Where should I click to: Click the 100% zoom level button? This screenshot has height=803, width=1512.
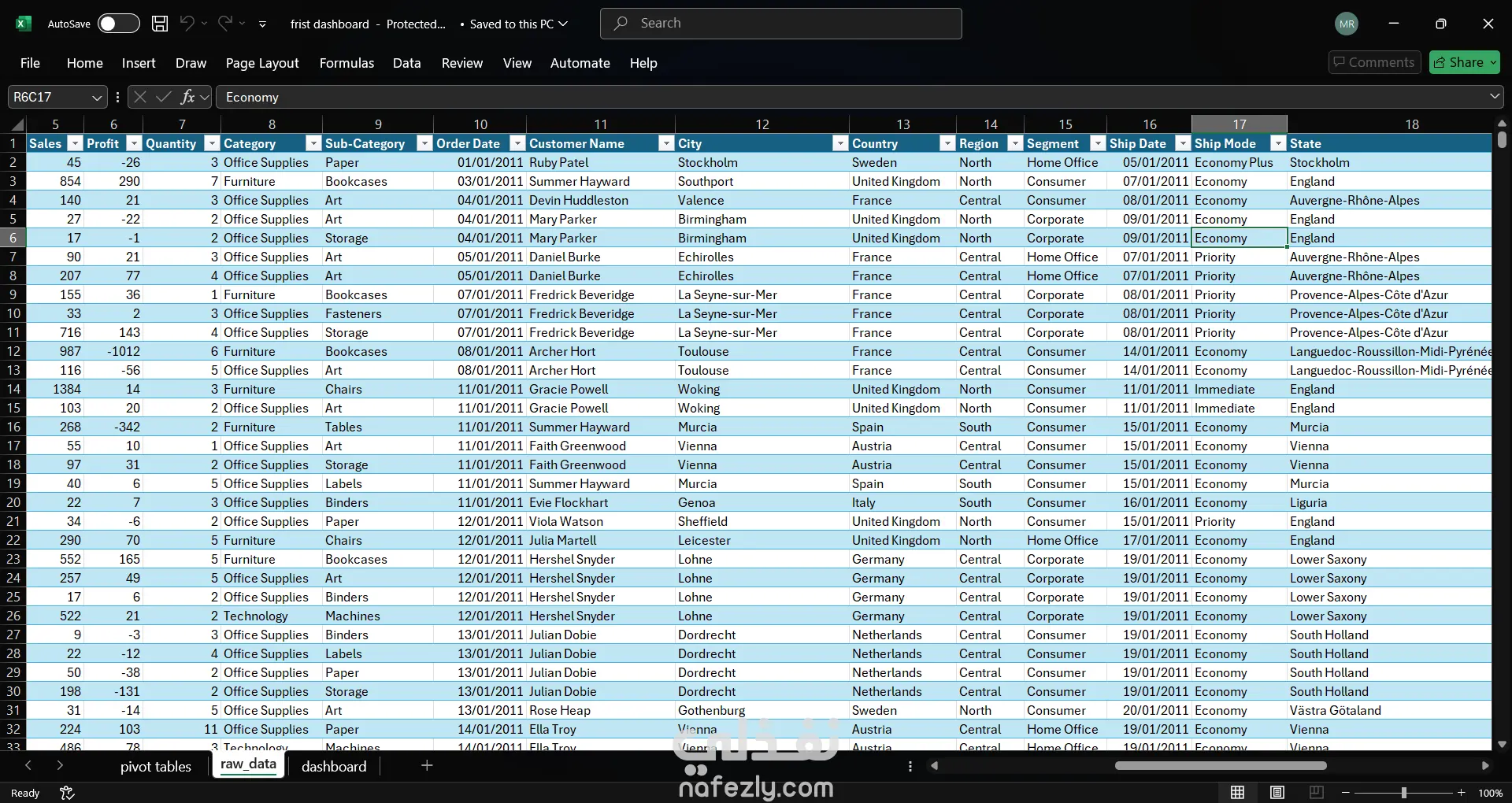1490,793
